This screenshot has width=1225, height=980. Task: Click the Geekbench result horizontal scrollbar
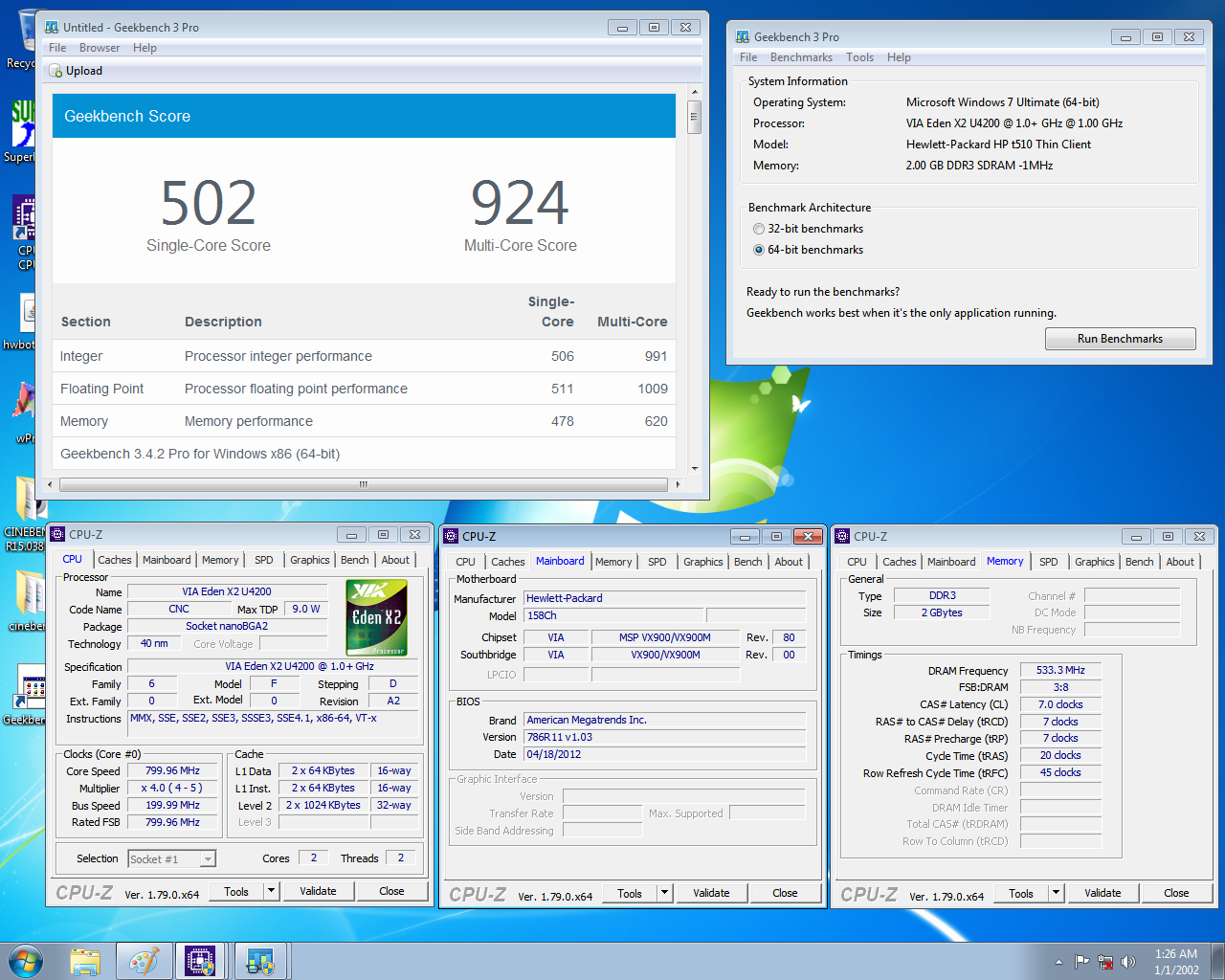pyautogui.click(x=363, y=484)
